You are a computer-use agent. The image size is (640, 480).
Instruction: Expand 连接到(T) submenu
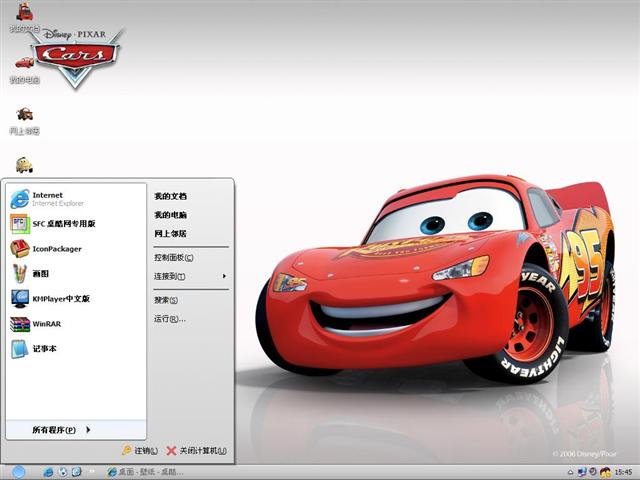(x=191, y=276)
